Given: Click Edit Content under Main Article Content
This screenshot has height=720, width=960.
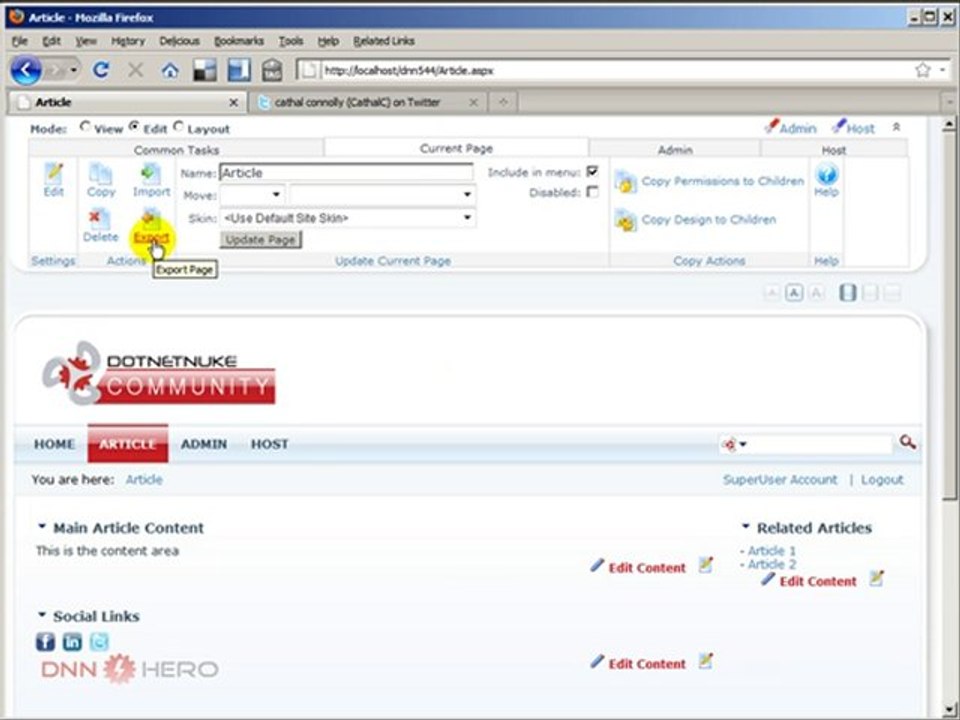Looking at the screenshot, I should point(647,568).
